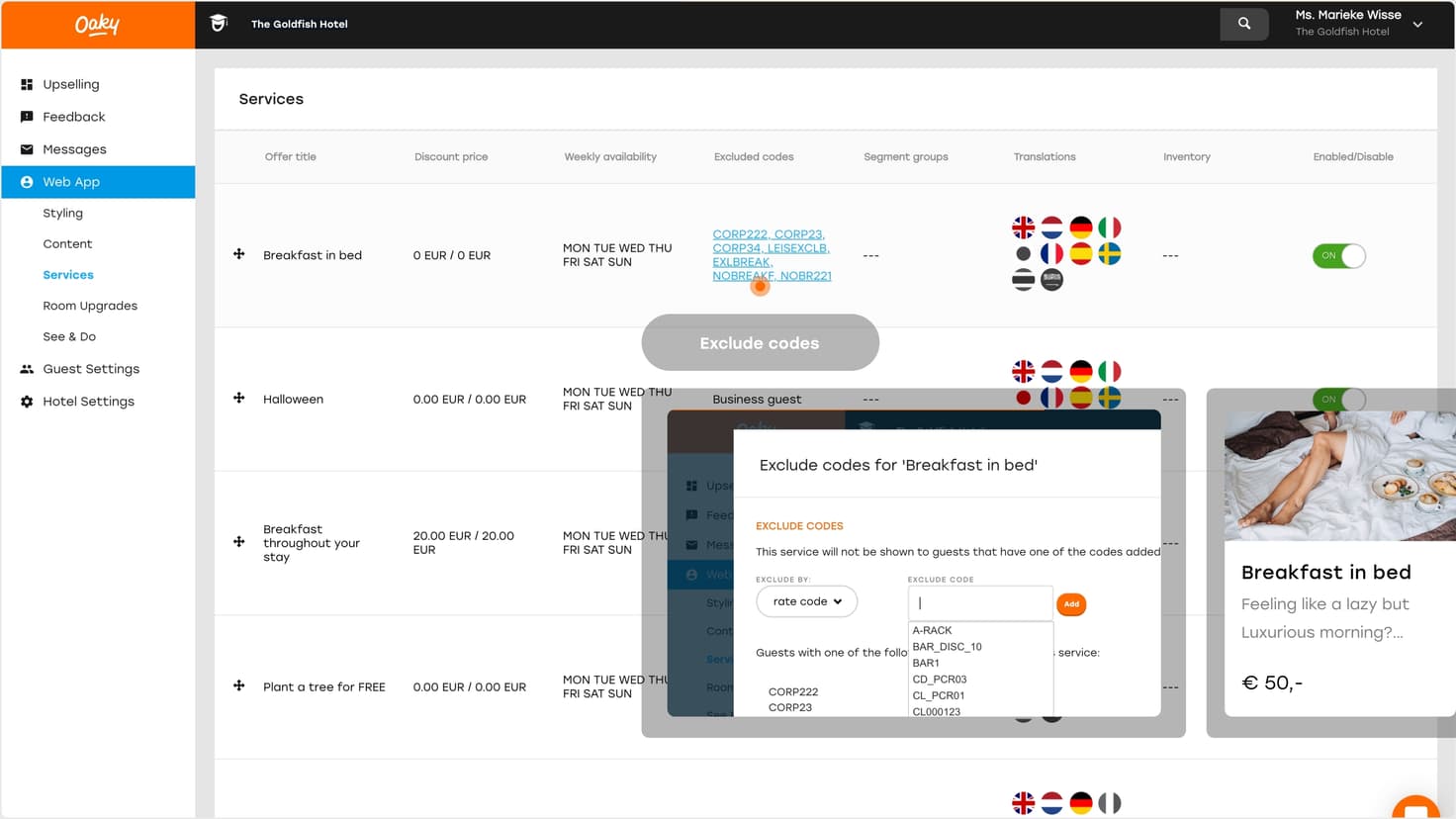Open the 'rate code' Exclude by dropdown
Image resolution: width=1456 pixels, height=819 pixels.
coord(807,601)
